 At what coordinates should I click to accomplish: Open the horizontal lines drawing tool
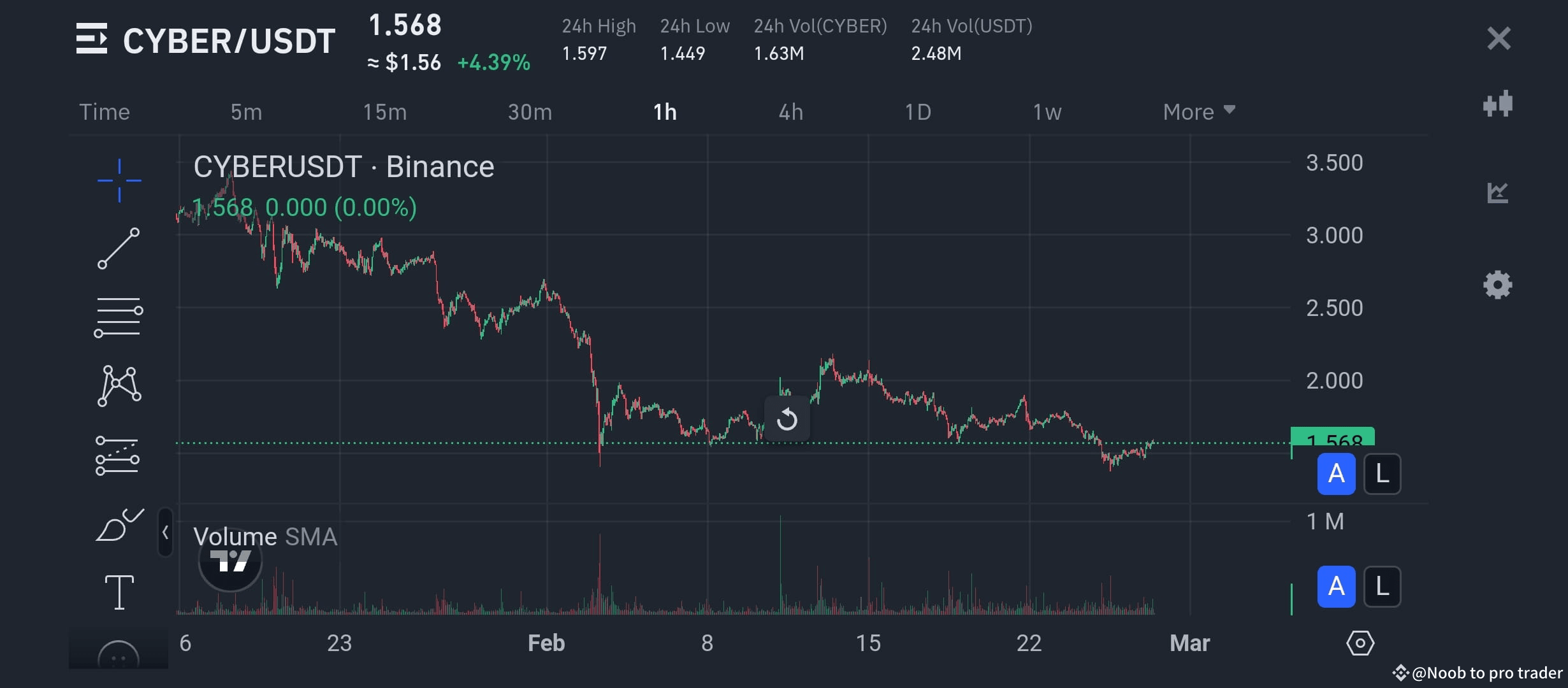tap(119, 317)
